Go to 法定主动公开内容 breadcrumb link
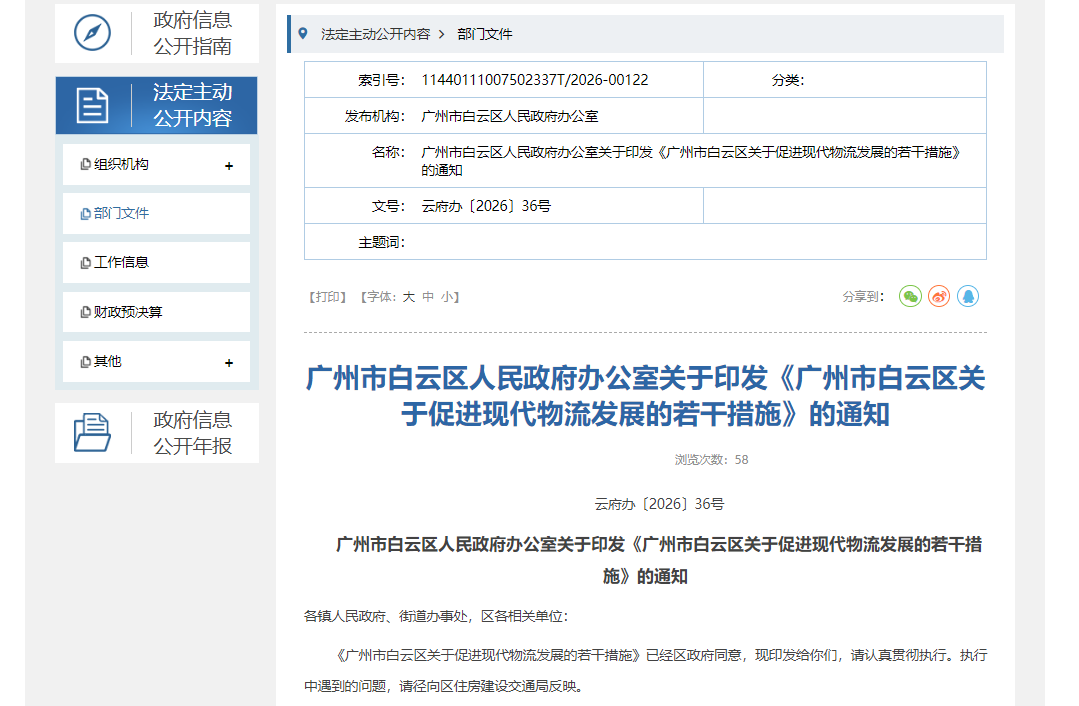Image resolution: width=1079 pixels, height=706 pixels. point(375,34)
